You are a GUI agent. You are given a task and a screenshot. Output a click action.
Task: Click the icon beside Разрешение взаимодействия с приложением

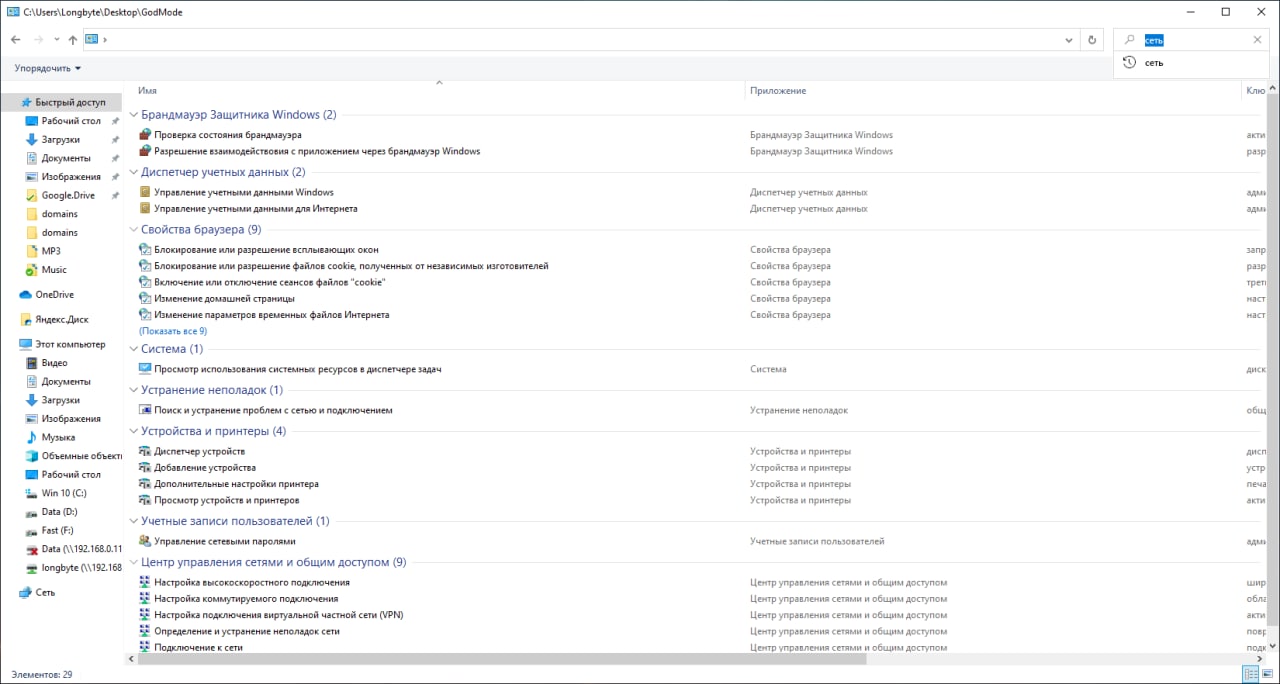click(145, 151)
